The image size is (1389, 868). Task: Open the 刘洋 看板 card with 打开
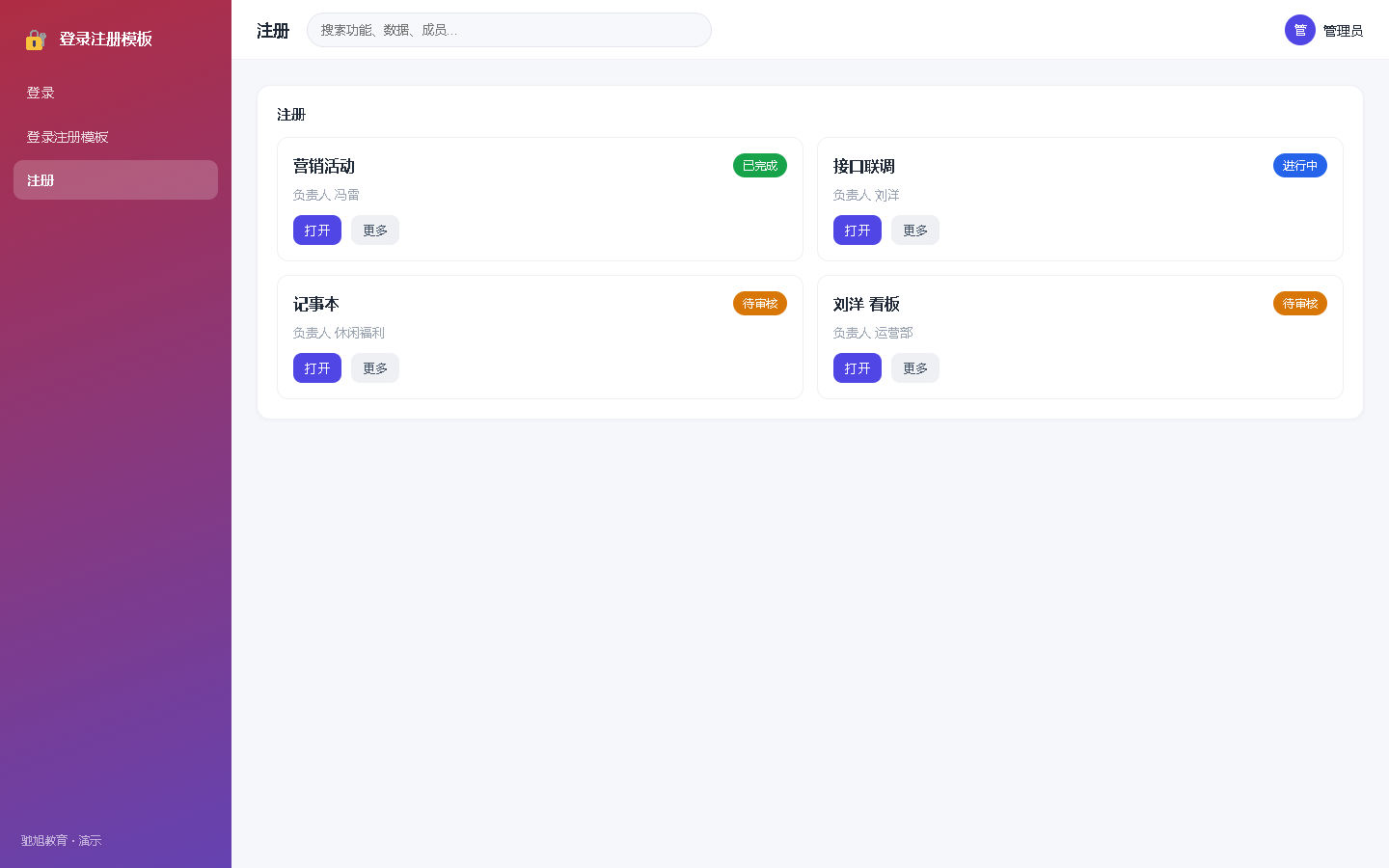pyautogui.click(x=858, y=368)
